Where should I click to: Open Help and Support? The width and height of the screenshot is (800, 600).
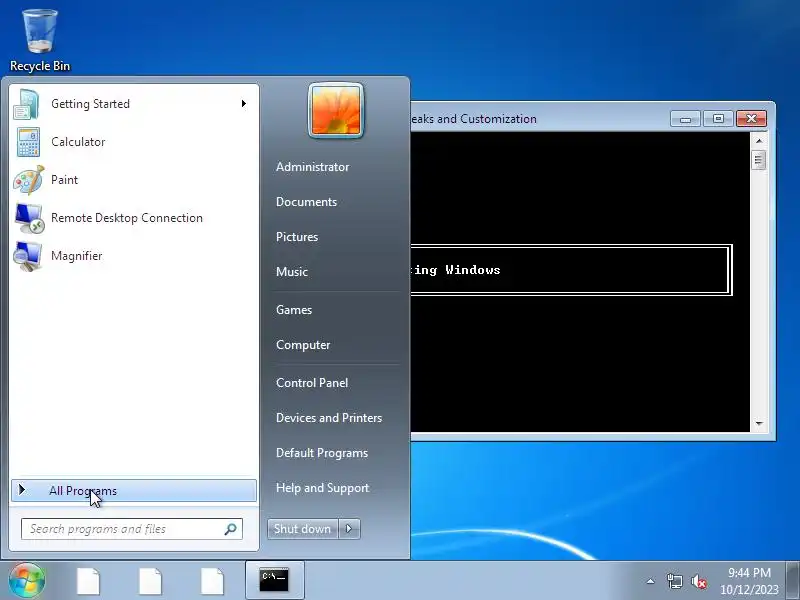pyautogui.click(x=322, y=488)
